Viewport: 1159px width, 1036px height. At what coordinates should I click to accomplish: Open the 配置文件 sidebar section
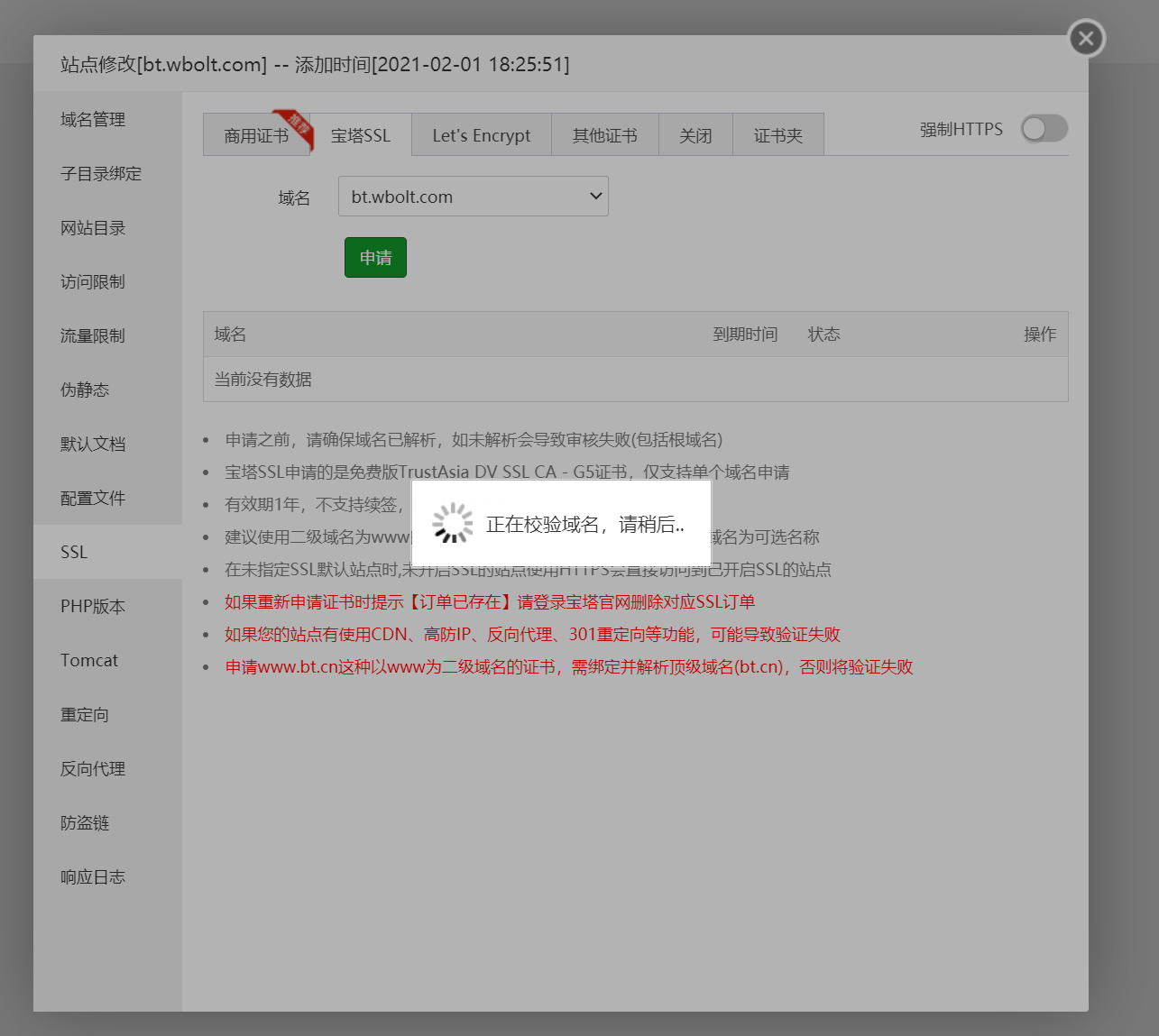tap(92, 497)
